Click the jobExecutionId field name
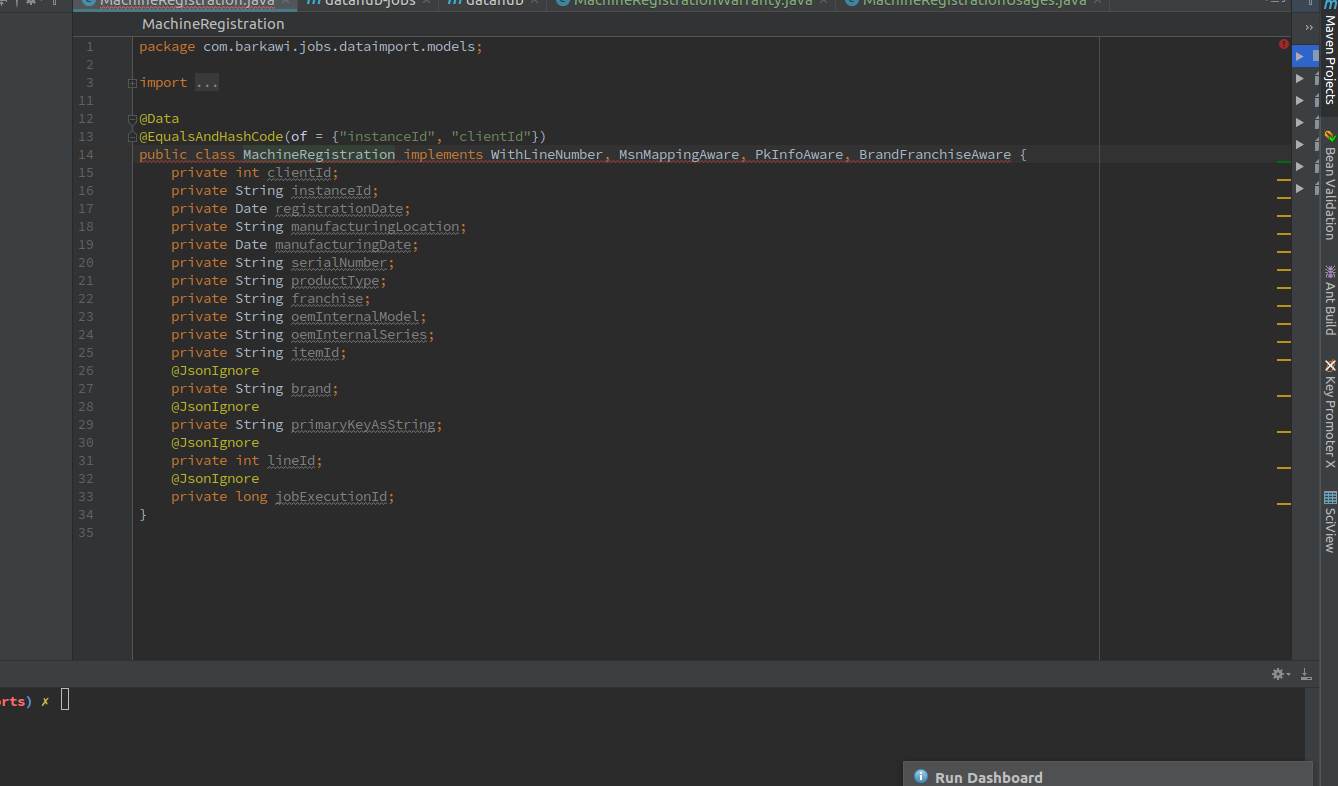The height and width of the screenshot is (786, 1338). [331, 497]
